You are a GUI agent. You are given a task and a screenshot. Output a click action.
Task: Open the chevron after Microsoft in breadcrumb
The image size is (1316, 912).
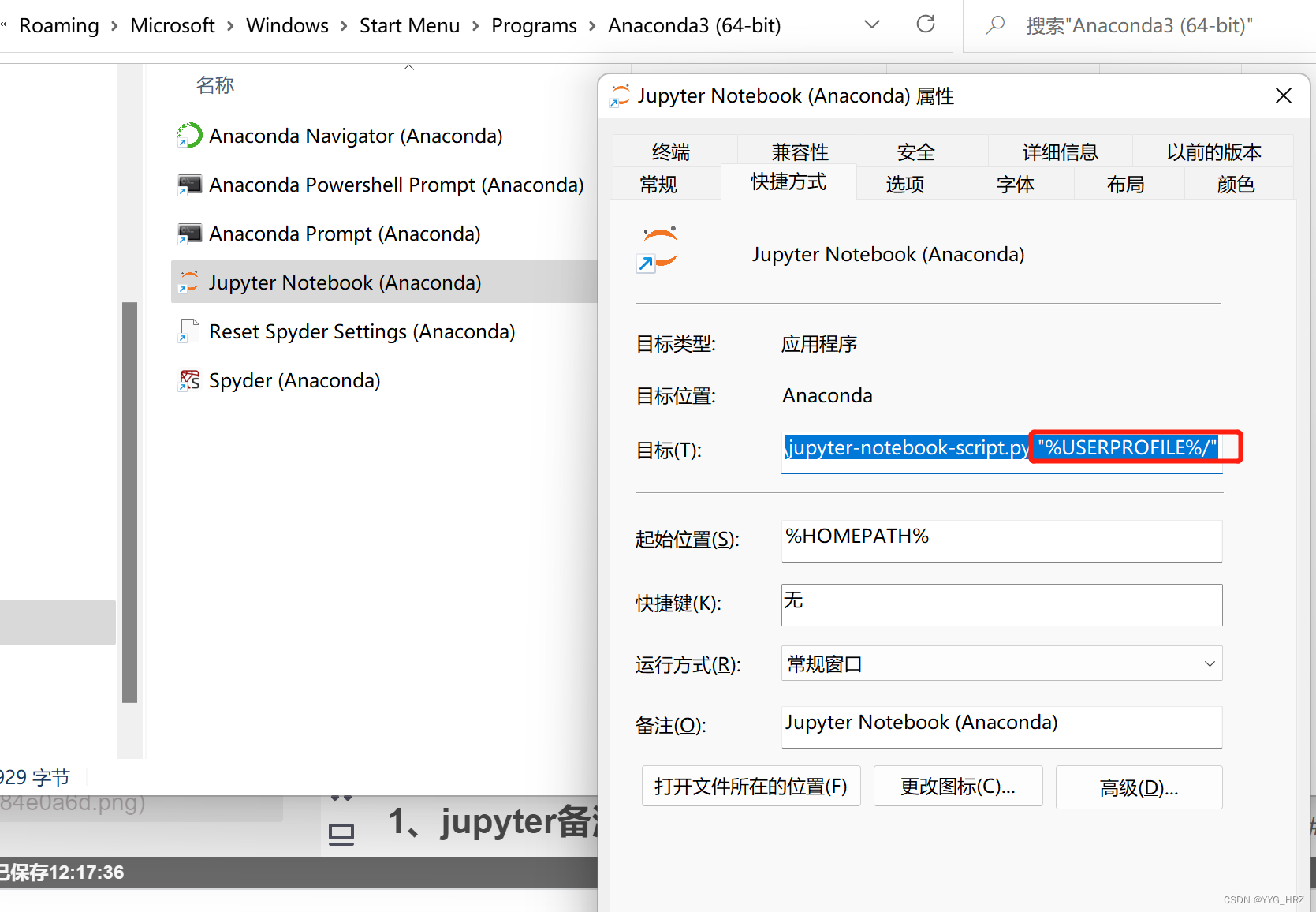pos(230,26)
